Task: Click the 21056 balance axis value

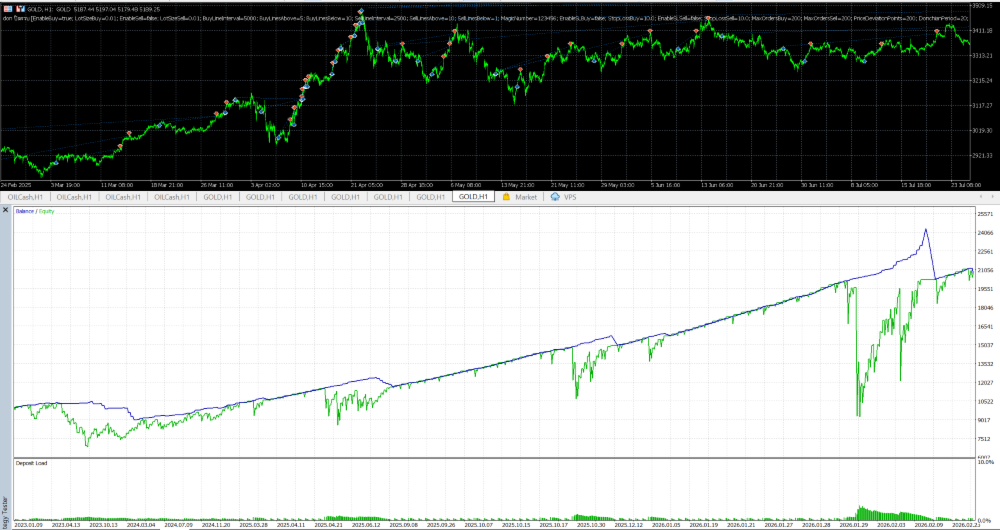Action: point(984,270)
